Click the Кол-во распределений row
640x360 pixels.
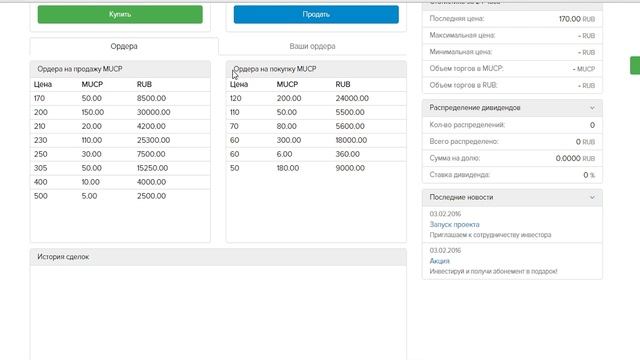pos(512,125)
